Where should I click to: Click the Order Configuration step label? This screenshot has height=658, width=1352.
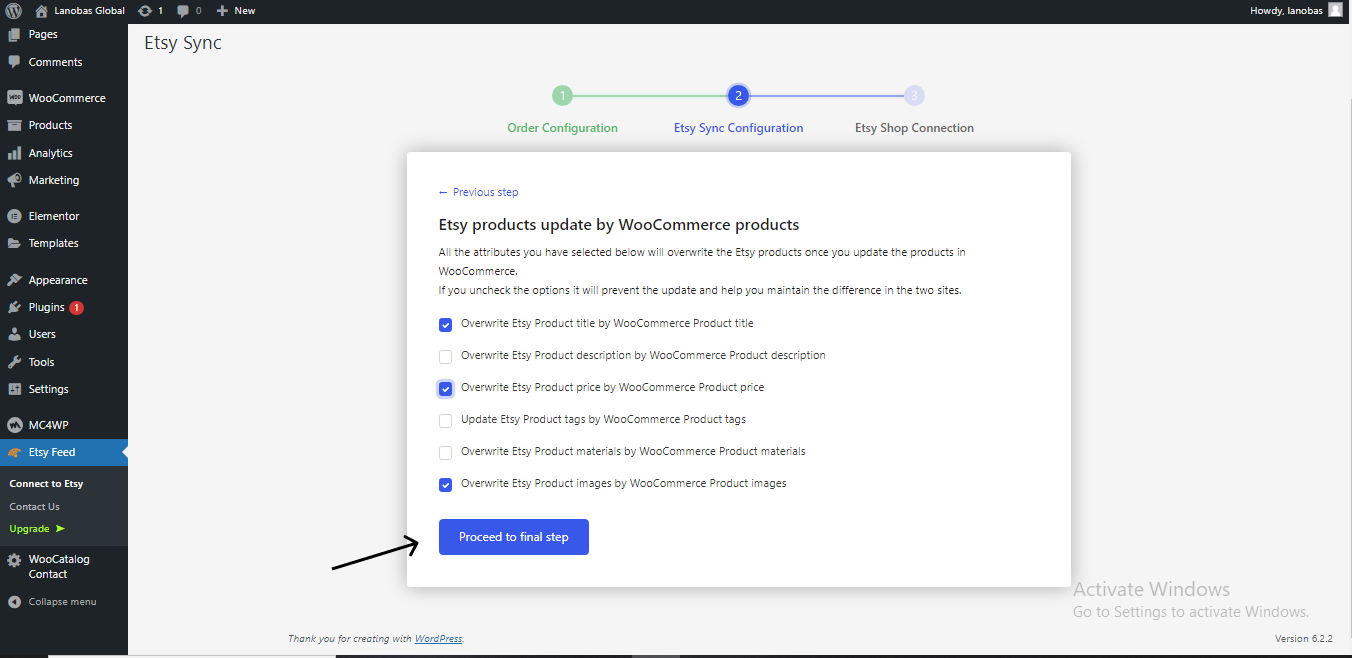tap(562, 128)
